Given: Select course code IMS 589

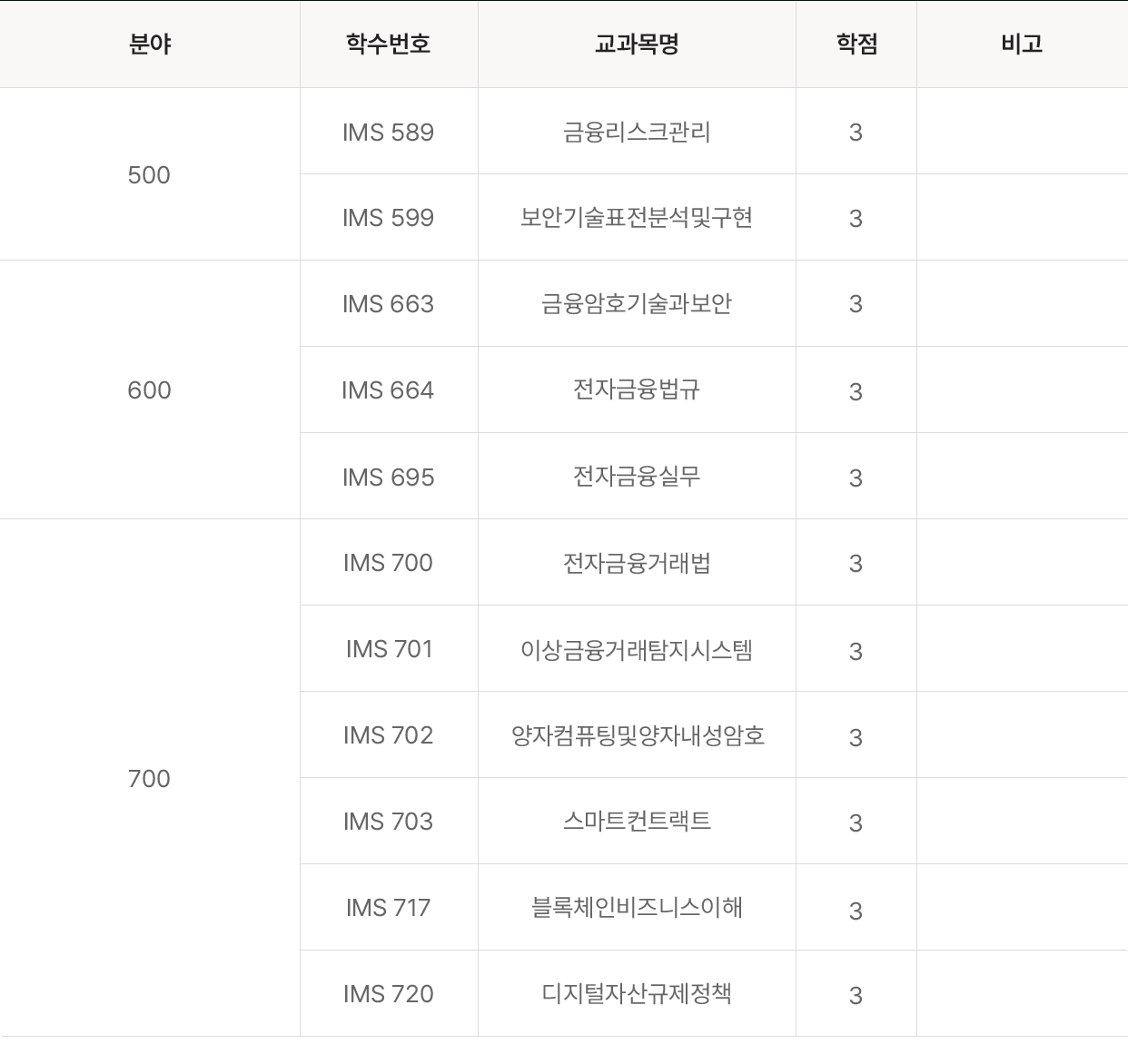Looking at the screenshot, I should click(388, 133).
